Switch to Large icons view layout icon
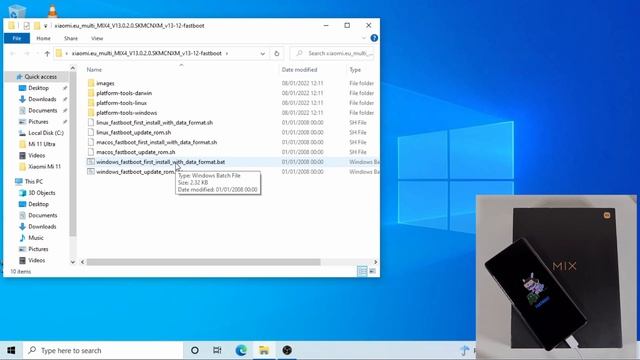The height and width of the screenshot is (360, 640). click(x=372, y=271)
